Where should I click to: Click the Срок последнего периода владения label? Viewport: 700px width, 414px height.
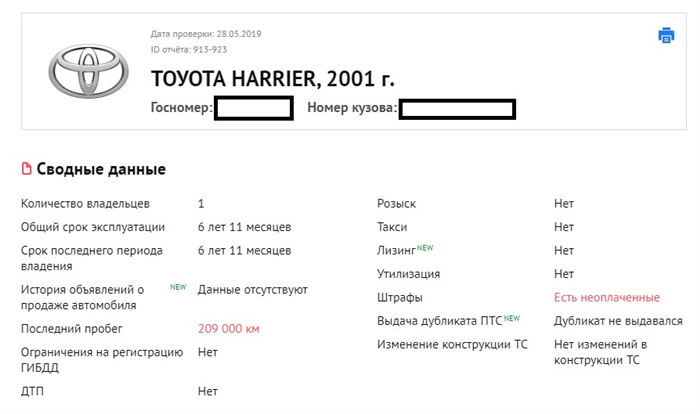point(92,258)
